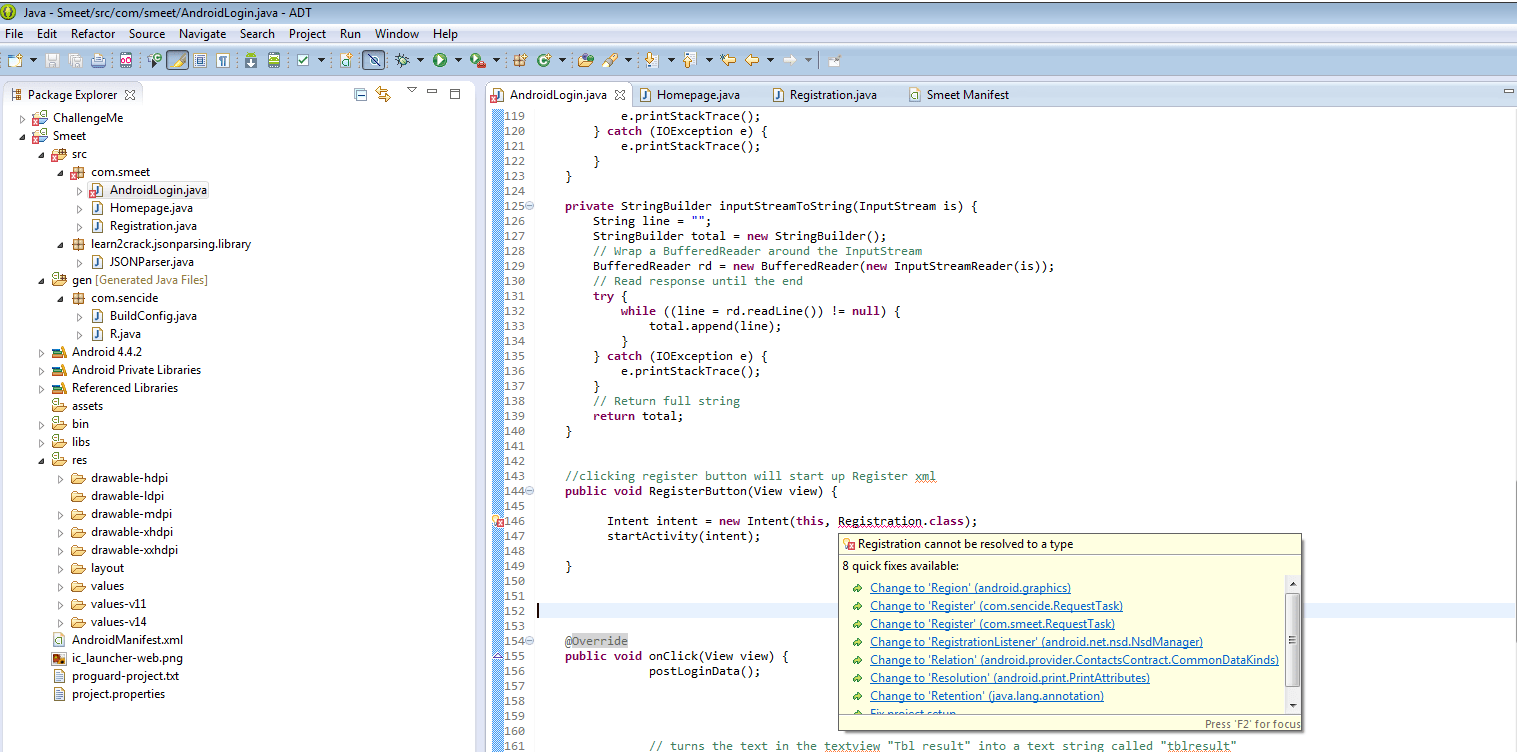Image resolution: width=1517 pixels, height=752 pixels.
Task: Apply quick fix Change to 'RegistrationListener'
Action: point(1036,642)
